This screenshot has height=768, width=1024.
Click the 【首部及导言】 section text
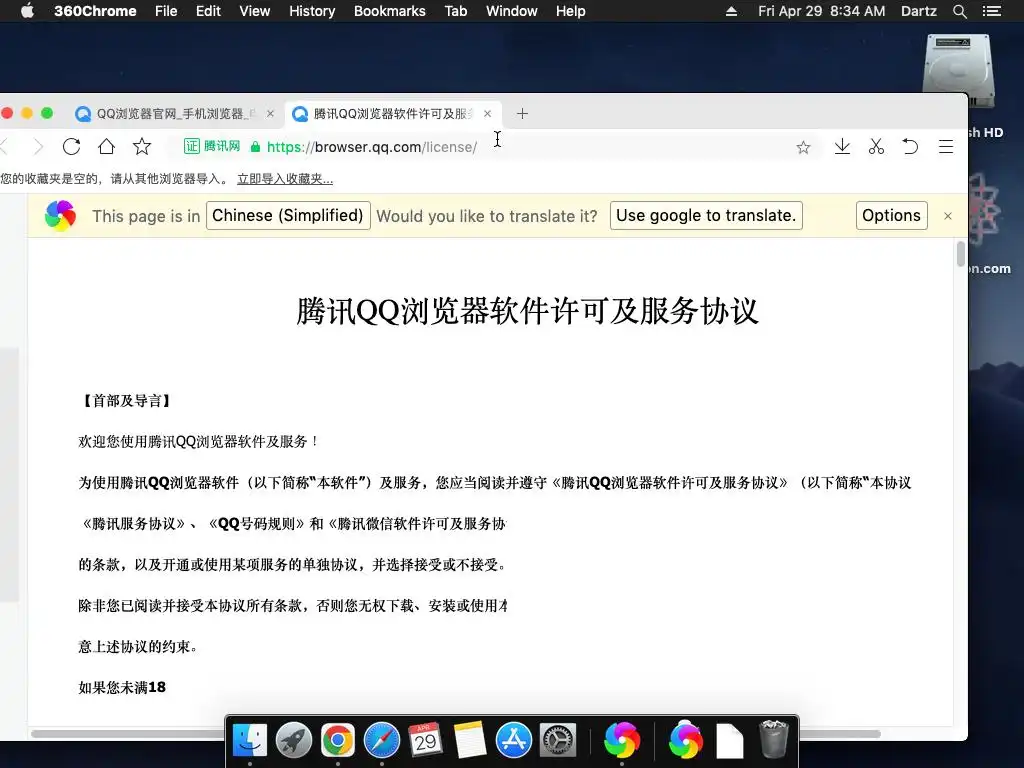click(126, 400)
